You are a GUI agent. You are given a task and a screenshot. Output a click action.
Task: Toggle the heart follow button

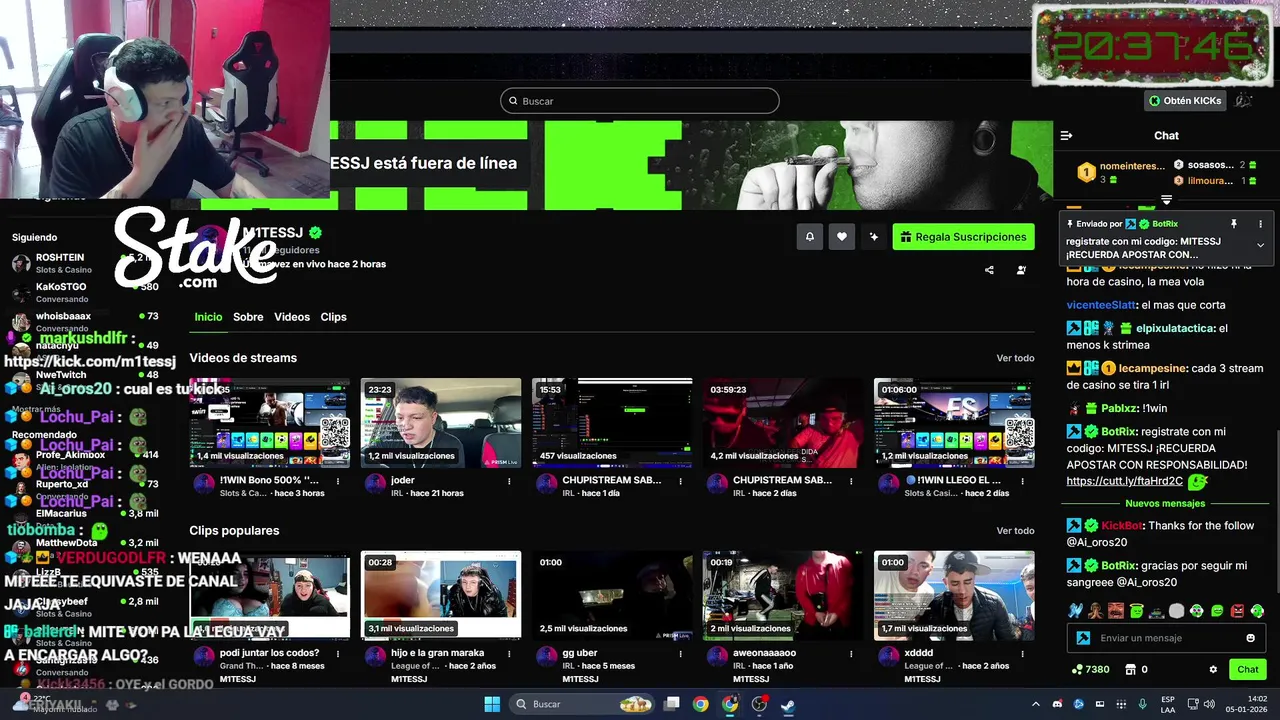pos(842,237)
